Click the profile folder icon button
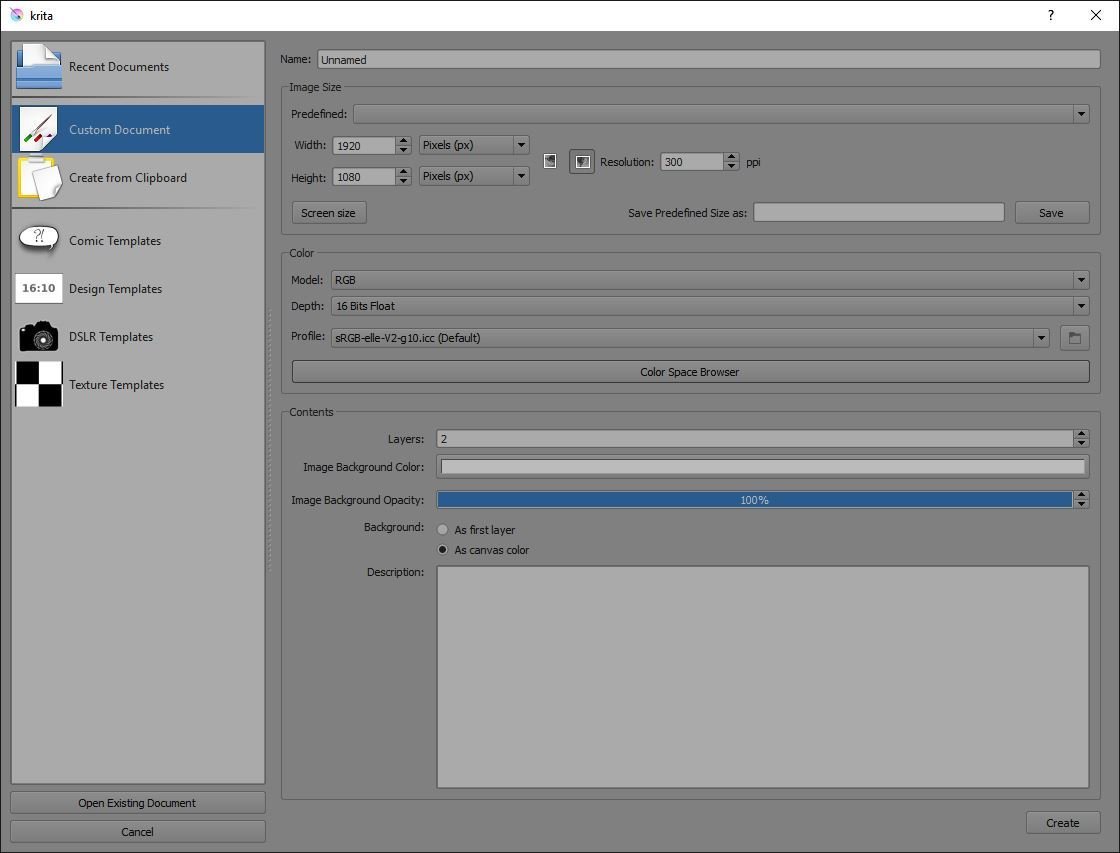The width and height of the screenshot is (1120, 853). click(1075, 338)
